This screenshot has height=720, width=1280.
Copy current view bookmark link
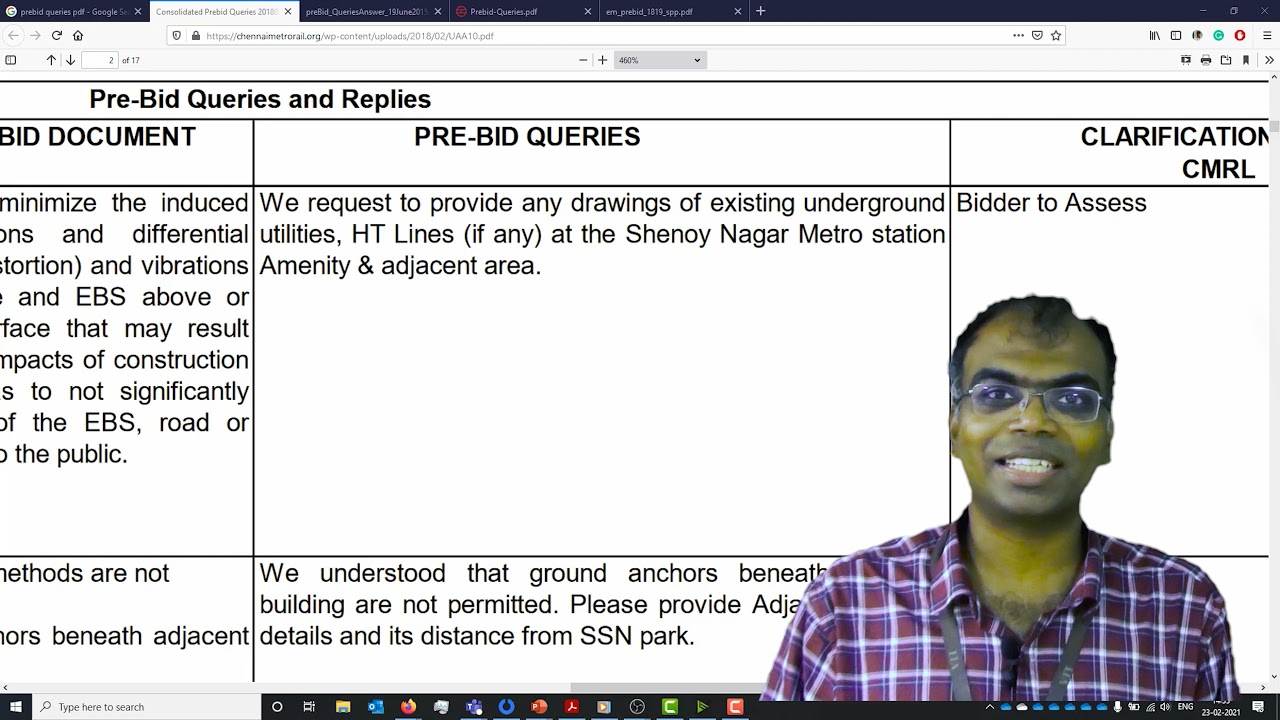[1246, 60]
